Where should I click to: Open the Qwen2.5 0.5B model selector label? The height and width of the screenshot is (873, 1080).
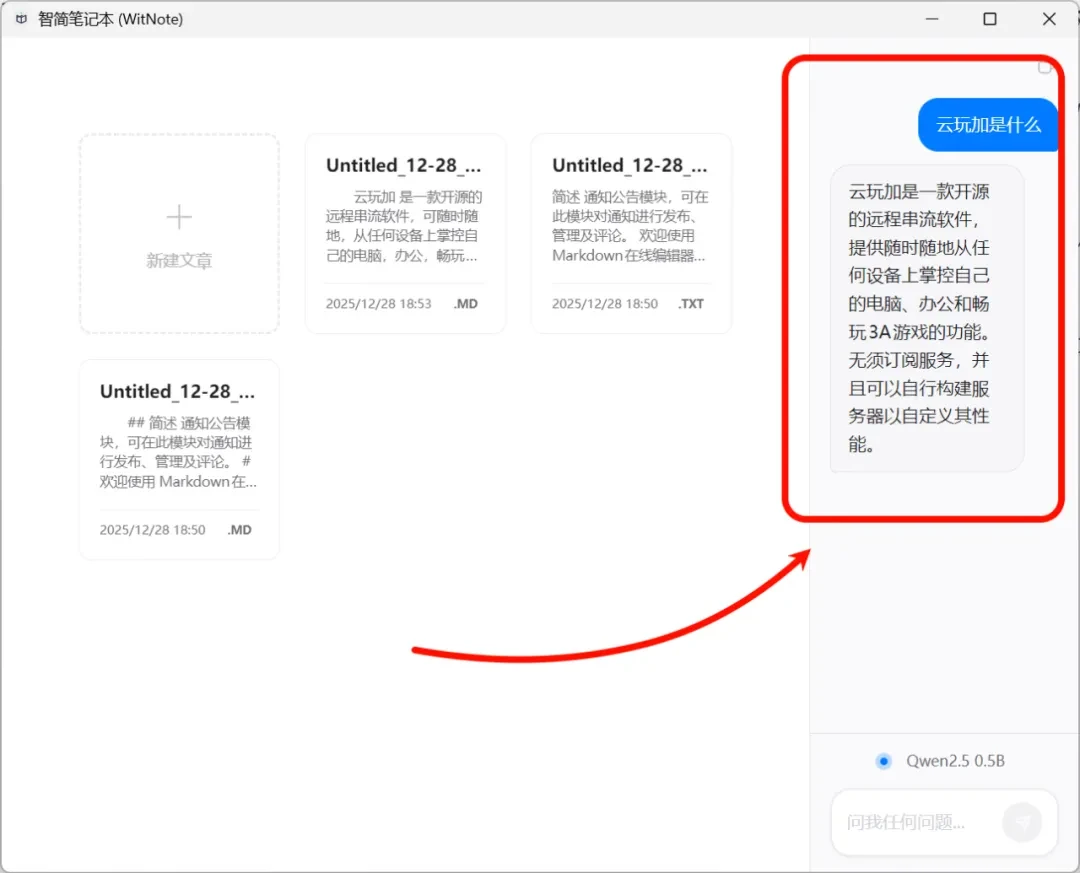pyautogui.click(x=955, y=761)
